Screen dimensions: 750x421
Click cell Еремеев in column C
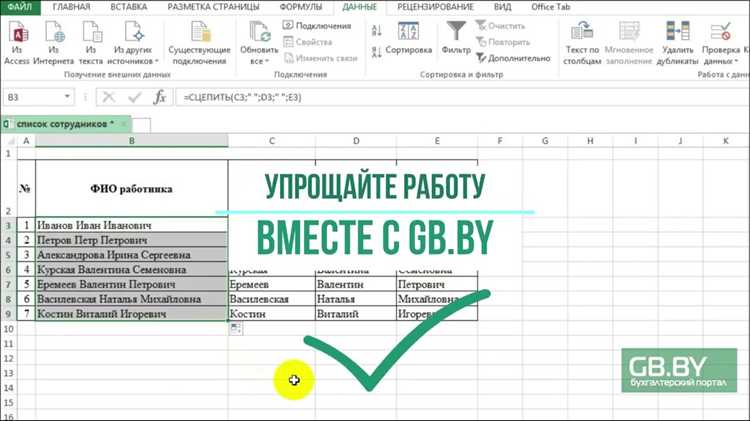click(272, 285)
